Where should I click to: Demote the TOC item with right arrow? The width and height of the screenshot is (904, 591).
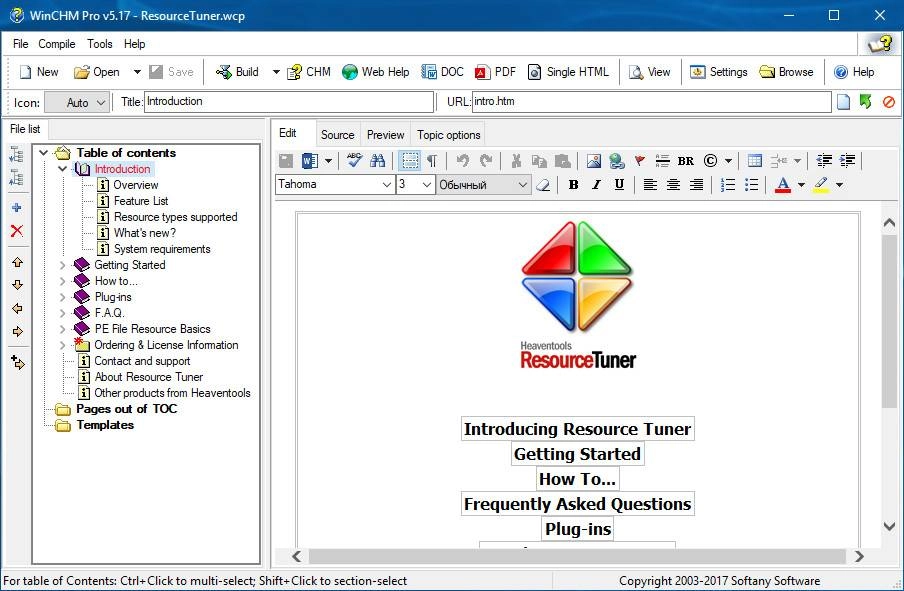17,332
